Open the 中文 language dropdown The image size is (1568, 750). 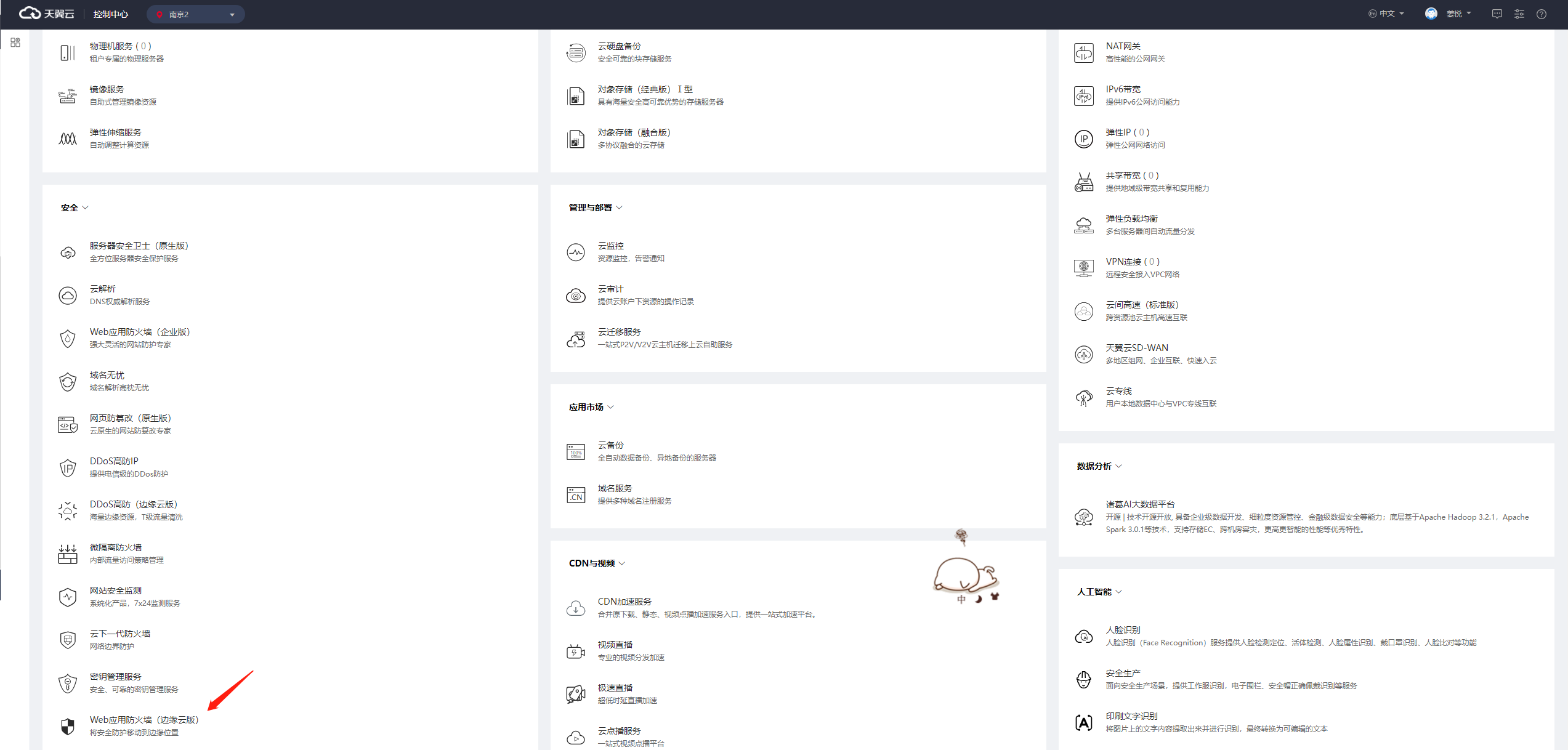(x=1386, y=14)
